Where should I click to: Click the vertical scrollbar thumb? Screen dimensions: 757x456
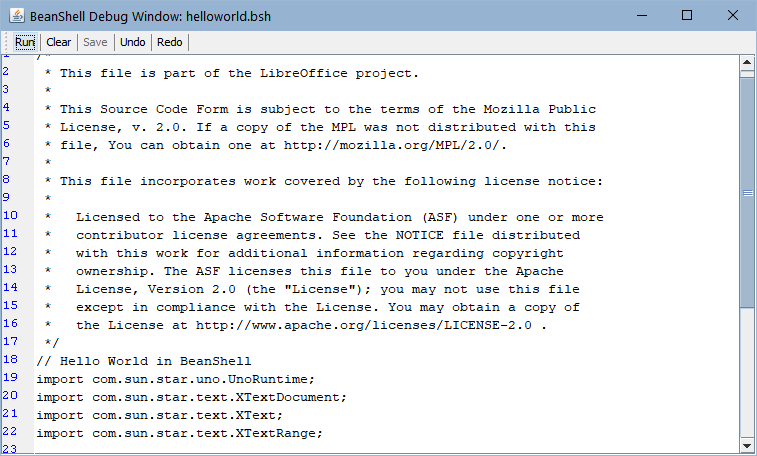click(747, 192)
